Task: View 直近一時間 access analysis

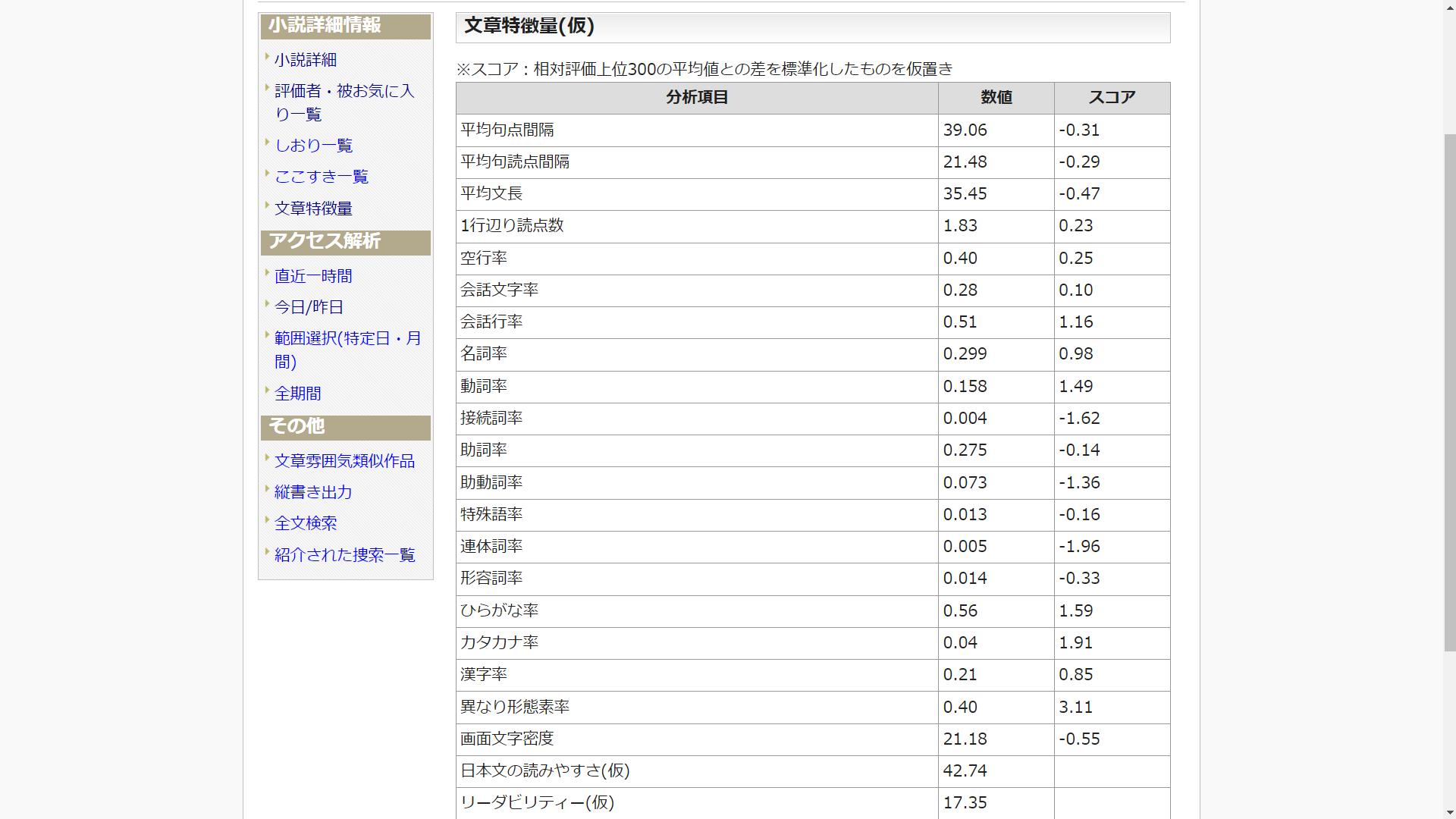Action: pyautogui.click(x=313, y=276)
